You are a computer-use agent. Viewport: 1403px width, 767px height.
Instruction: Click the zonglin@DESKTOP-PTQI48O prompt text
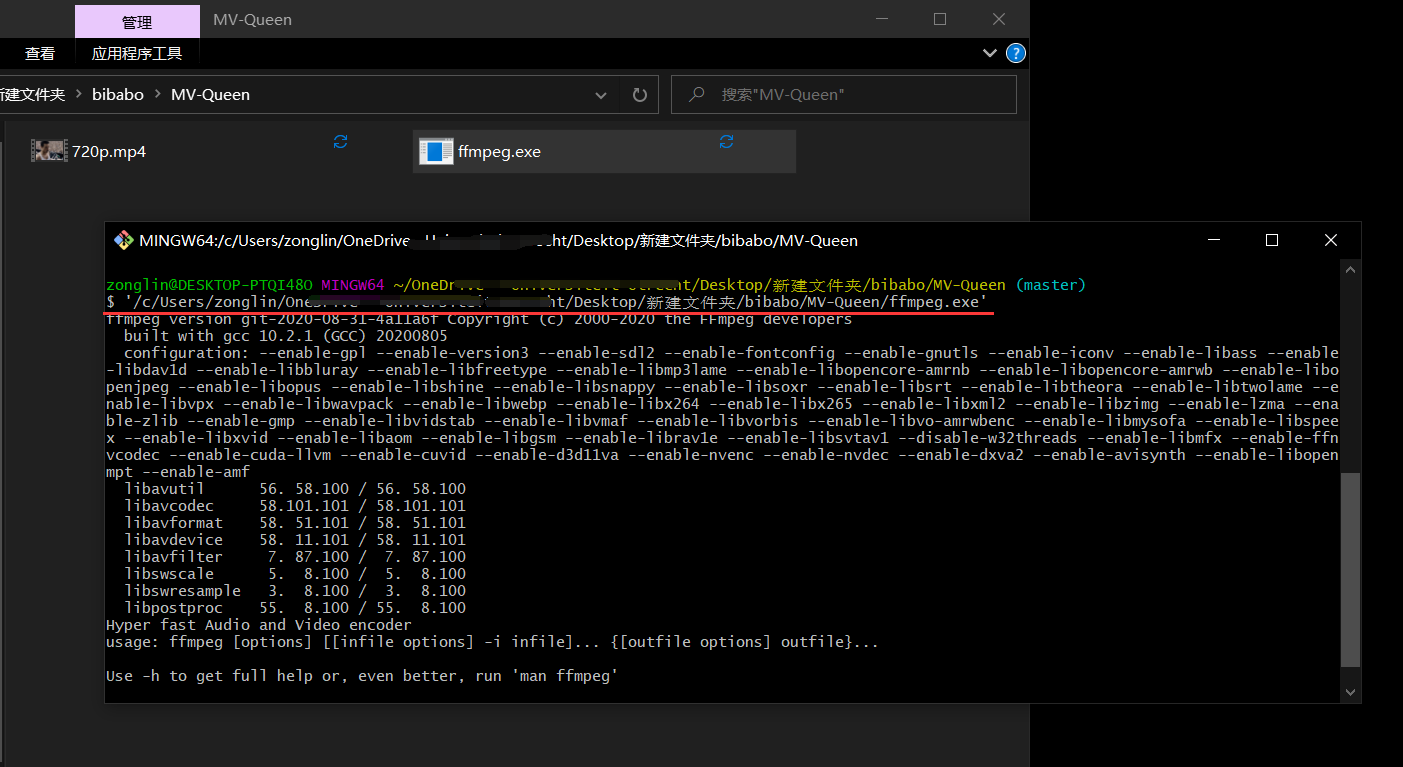click(209, 285)
